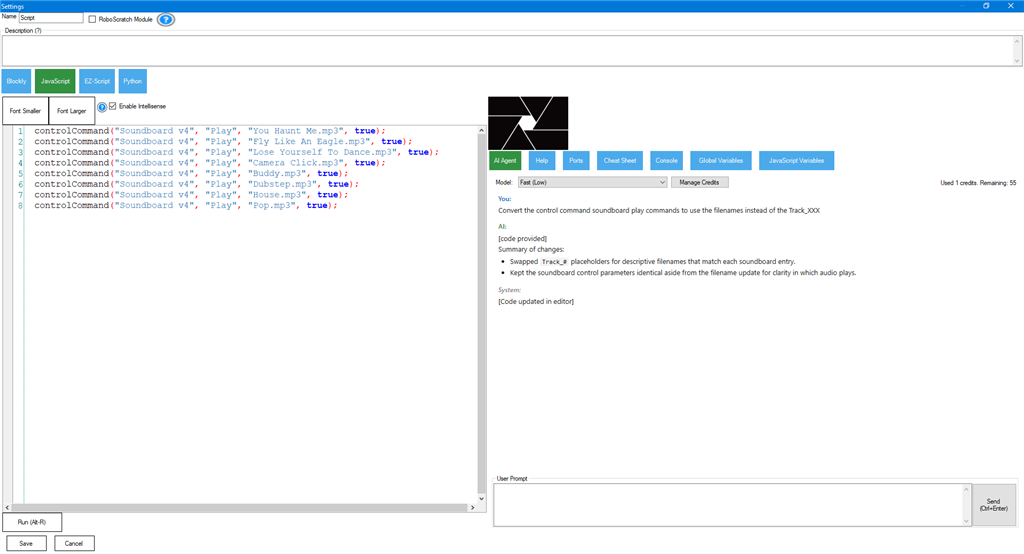Click the editor scroll-down arrow
This screenshot has height=554, width=1024.
(481, 498)
